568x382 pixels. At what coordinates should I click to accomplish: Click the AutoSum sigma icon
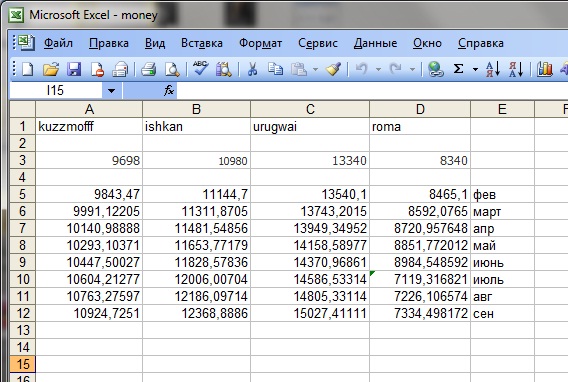tap(458, 69)
